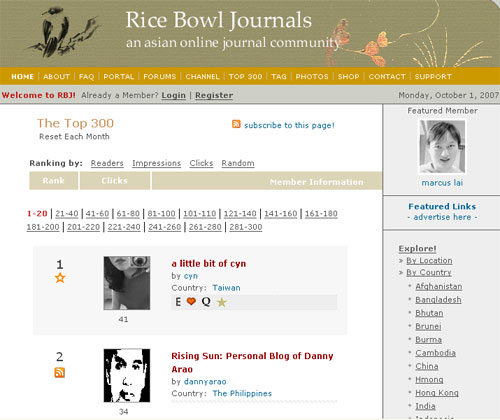Go to page range 181-200
Screen dimensions: 500x420
click(43, 227)
